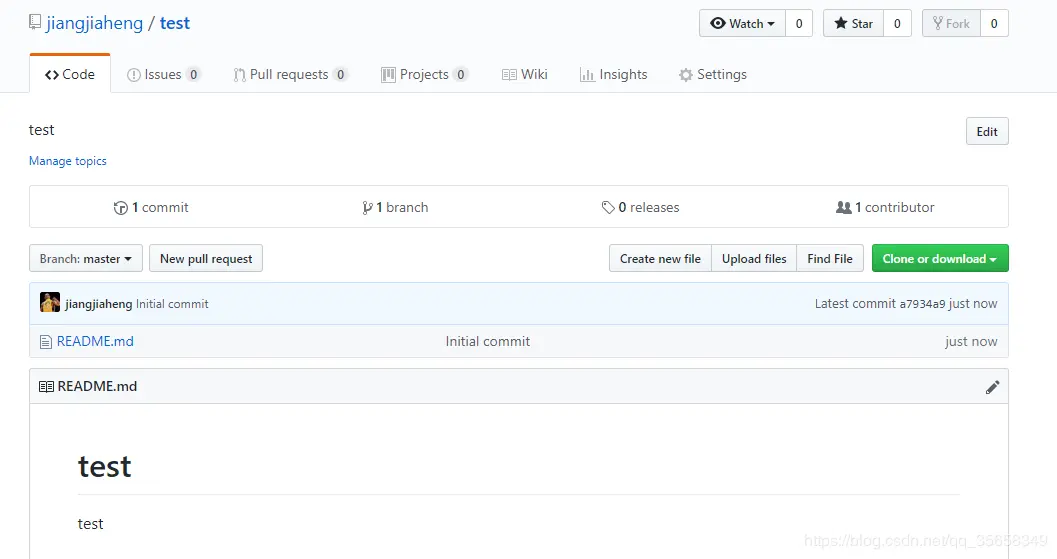Click the watchers count next to Watch
This screenshot has width=1057, height=559.
coord(799,24)
